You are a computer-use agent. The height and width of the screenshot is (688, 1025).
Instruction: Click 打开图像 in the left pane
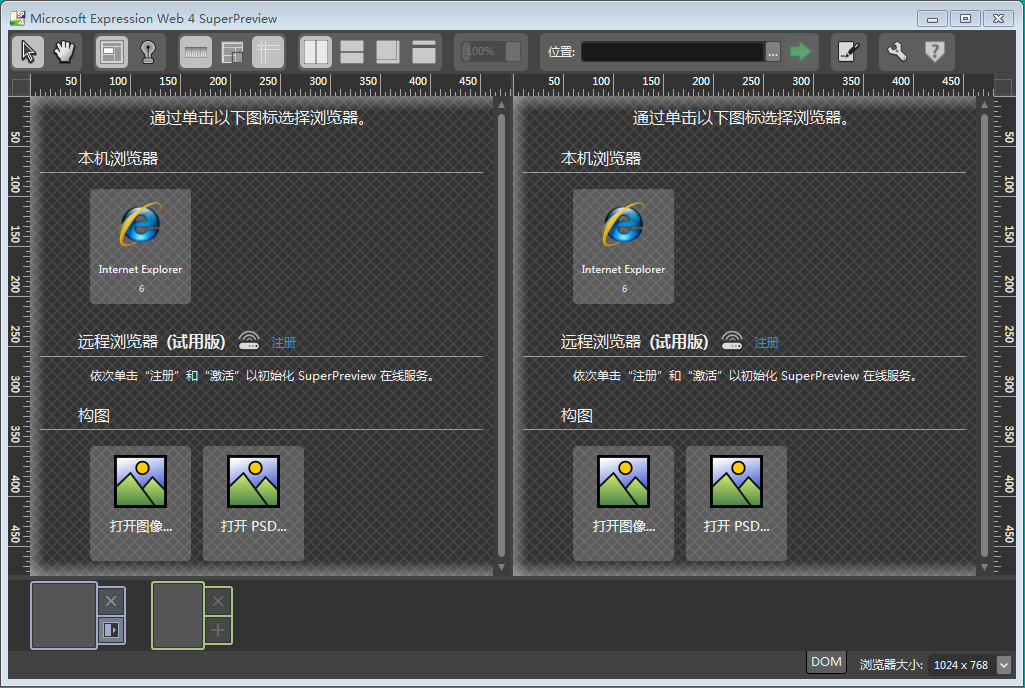(x=140, y=503)
